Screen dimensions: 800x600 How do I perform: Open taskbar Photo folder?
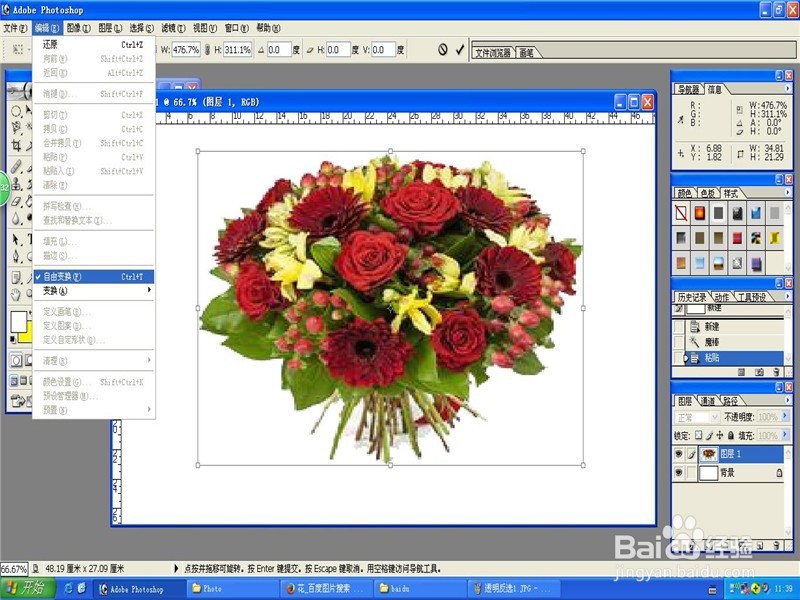click(x=232, y=589)
